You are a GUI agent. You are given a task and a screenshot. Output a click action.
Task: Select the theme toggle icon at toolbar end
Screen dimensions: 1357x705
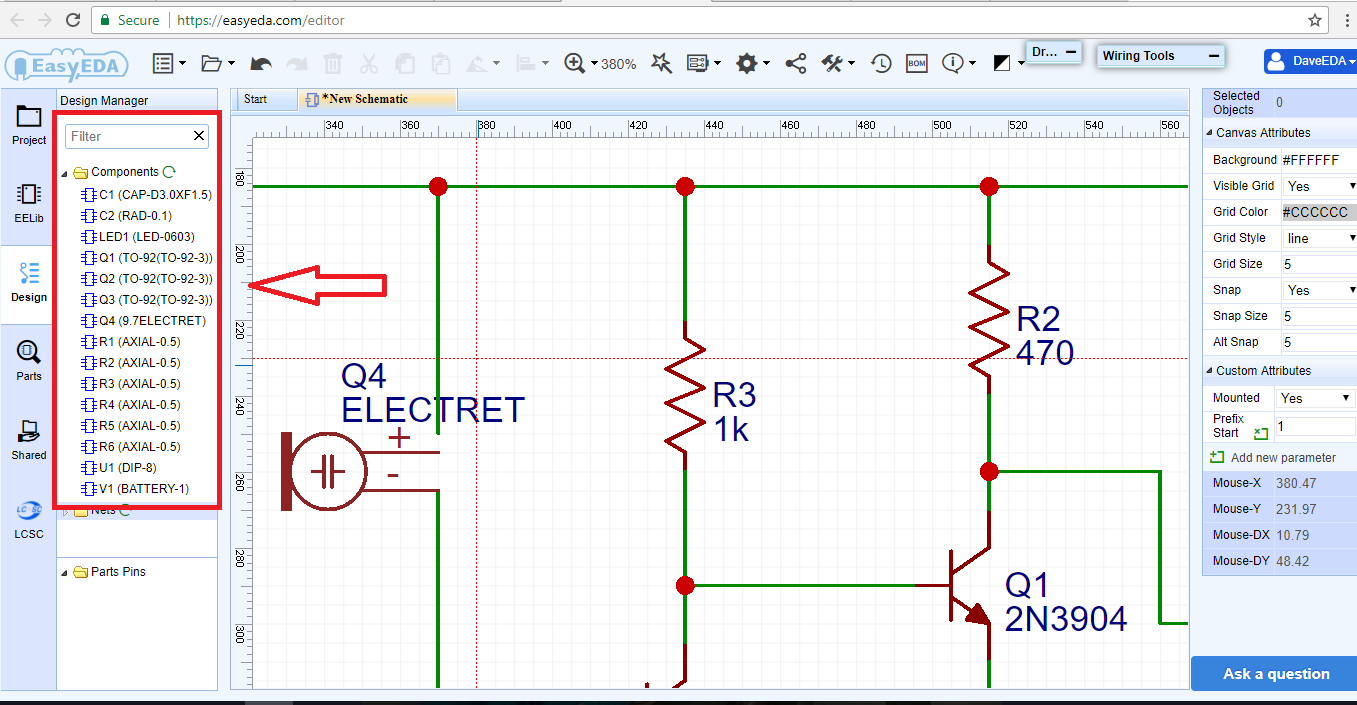pyautogui.click(x=1003, y=62)
